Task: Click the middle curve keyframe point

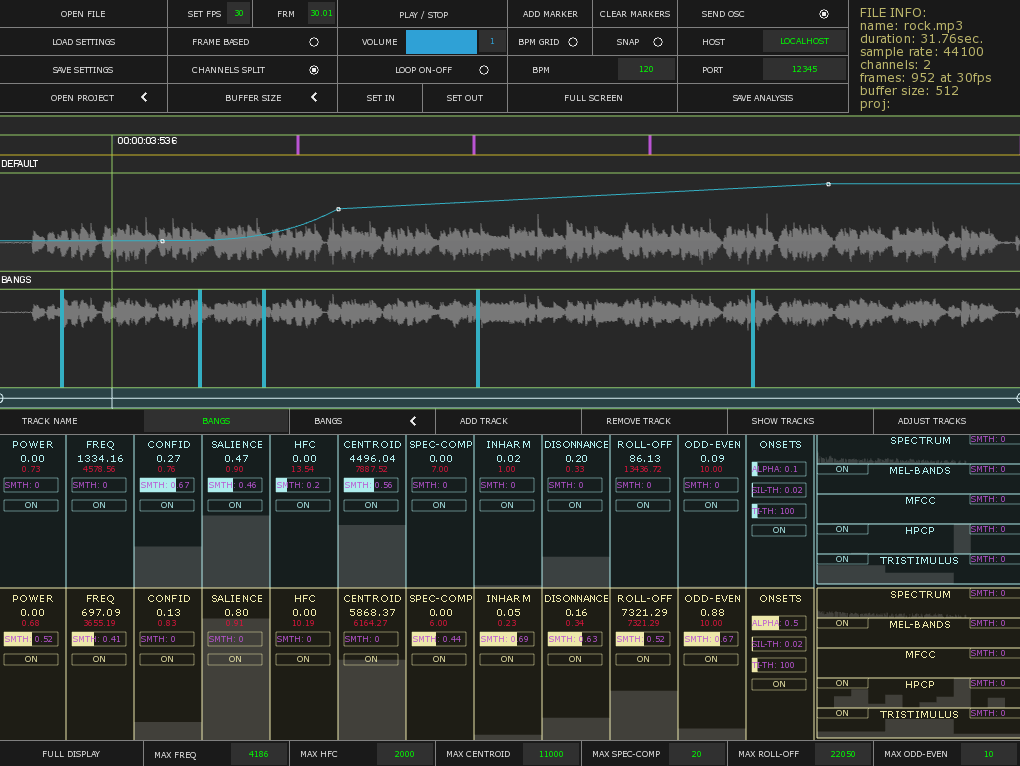Action: [338, 209]
